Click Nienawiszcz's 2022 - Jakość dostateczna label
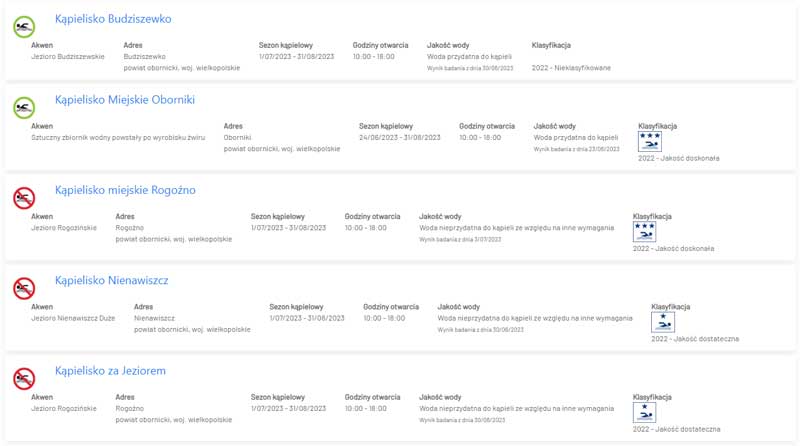 coord(695,339)
